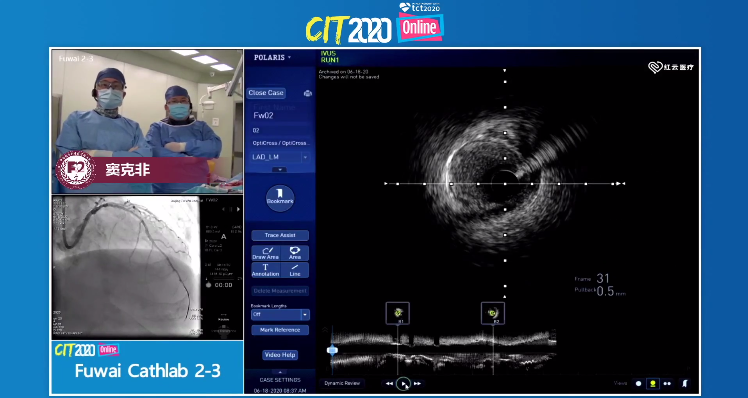Select the Area measurement tool
Screen dimensions: 748x398
click(295, 253)
